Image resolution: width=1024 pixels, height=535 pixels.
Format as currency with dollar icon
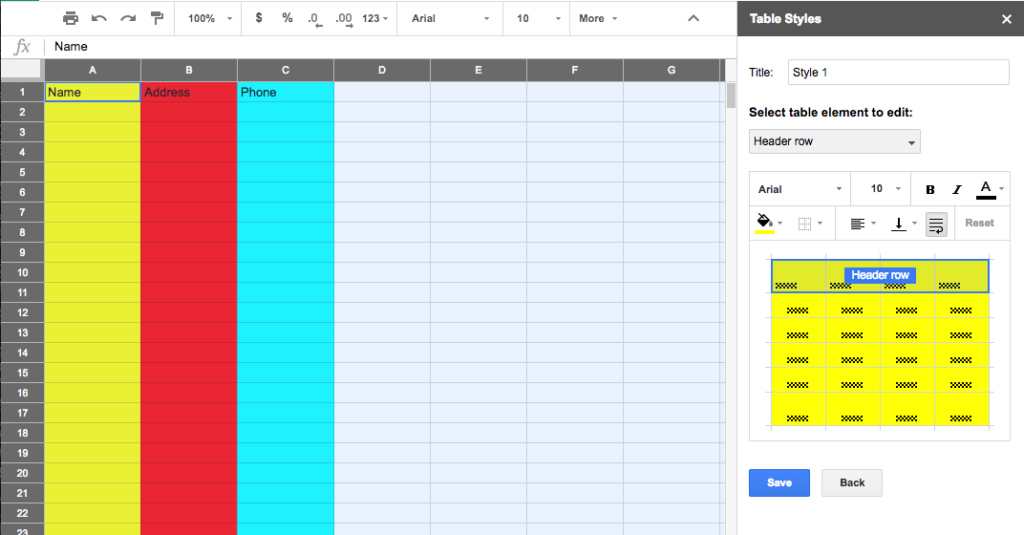(x=260, y=18)
